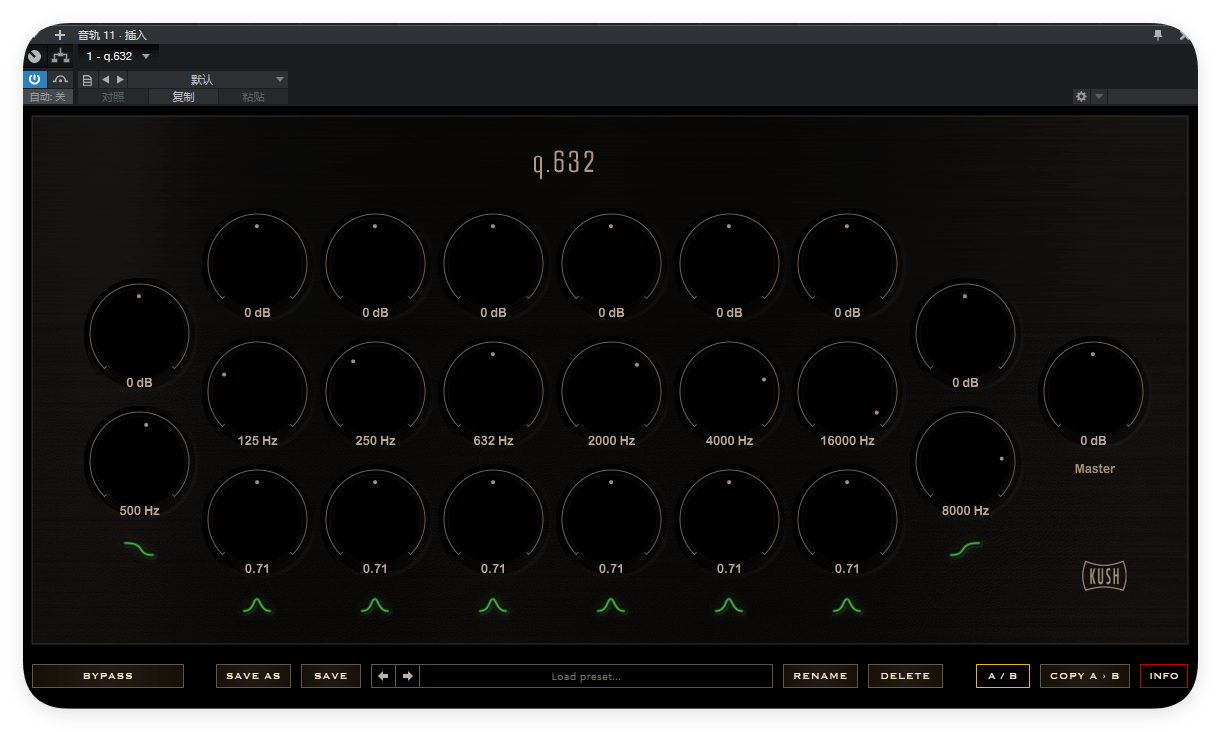Load the next preset with the bottom right arrow
The height and width of the screenshot is (732, 1221).
point(407,676)
